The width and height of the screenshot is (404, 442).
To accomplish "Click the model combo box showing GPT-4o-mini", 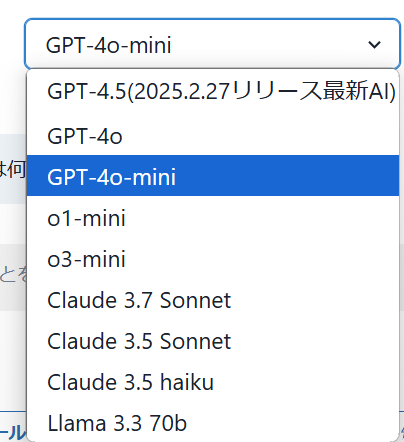I will (212, 44).
